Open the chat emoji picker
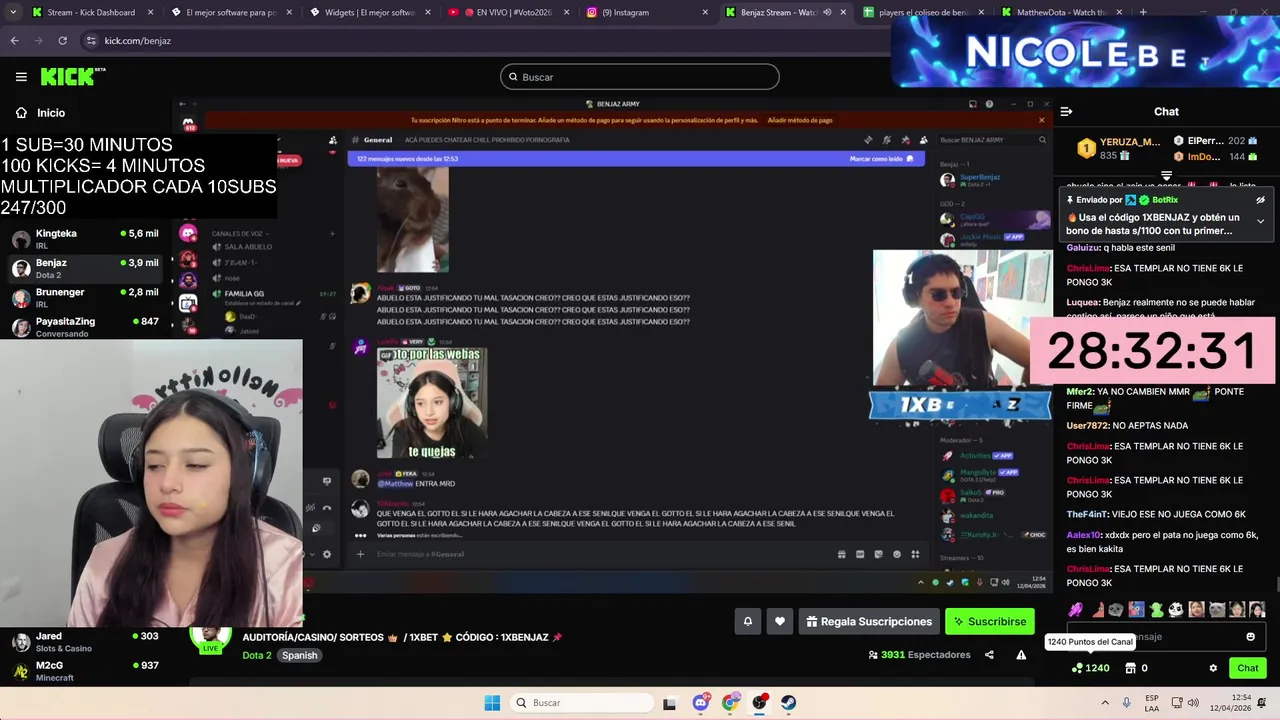 [x=1250, y=637]
